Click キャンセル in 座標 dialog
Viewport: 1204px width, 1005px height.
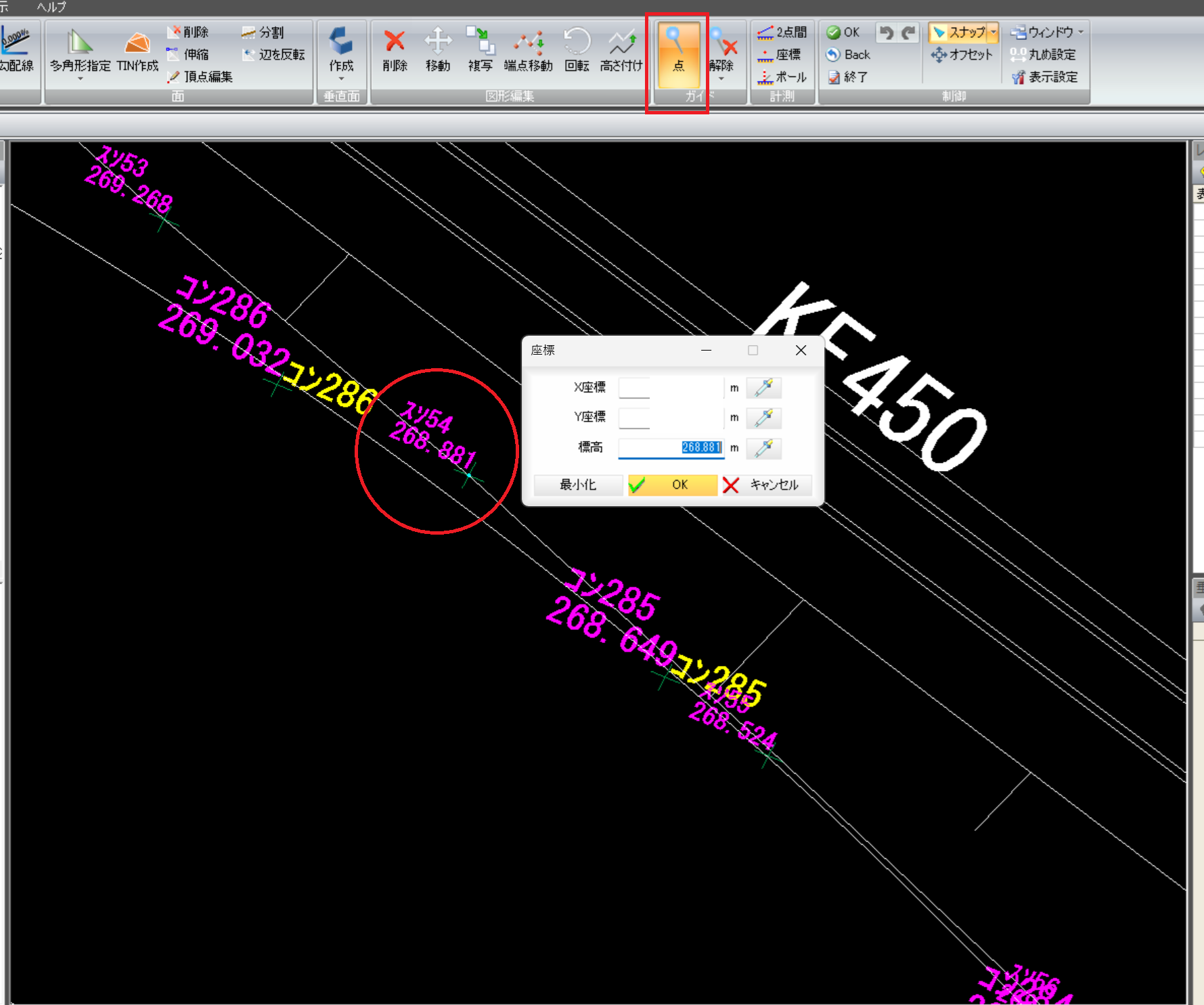(x=767, y=485)
